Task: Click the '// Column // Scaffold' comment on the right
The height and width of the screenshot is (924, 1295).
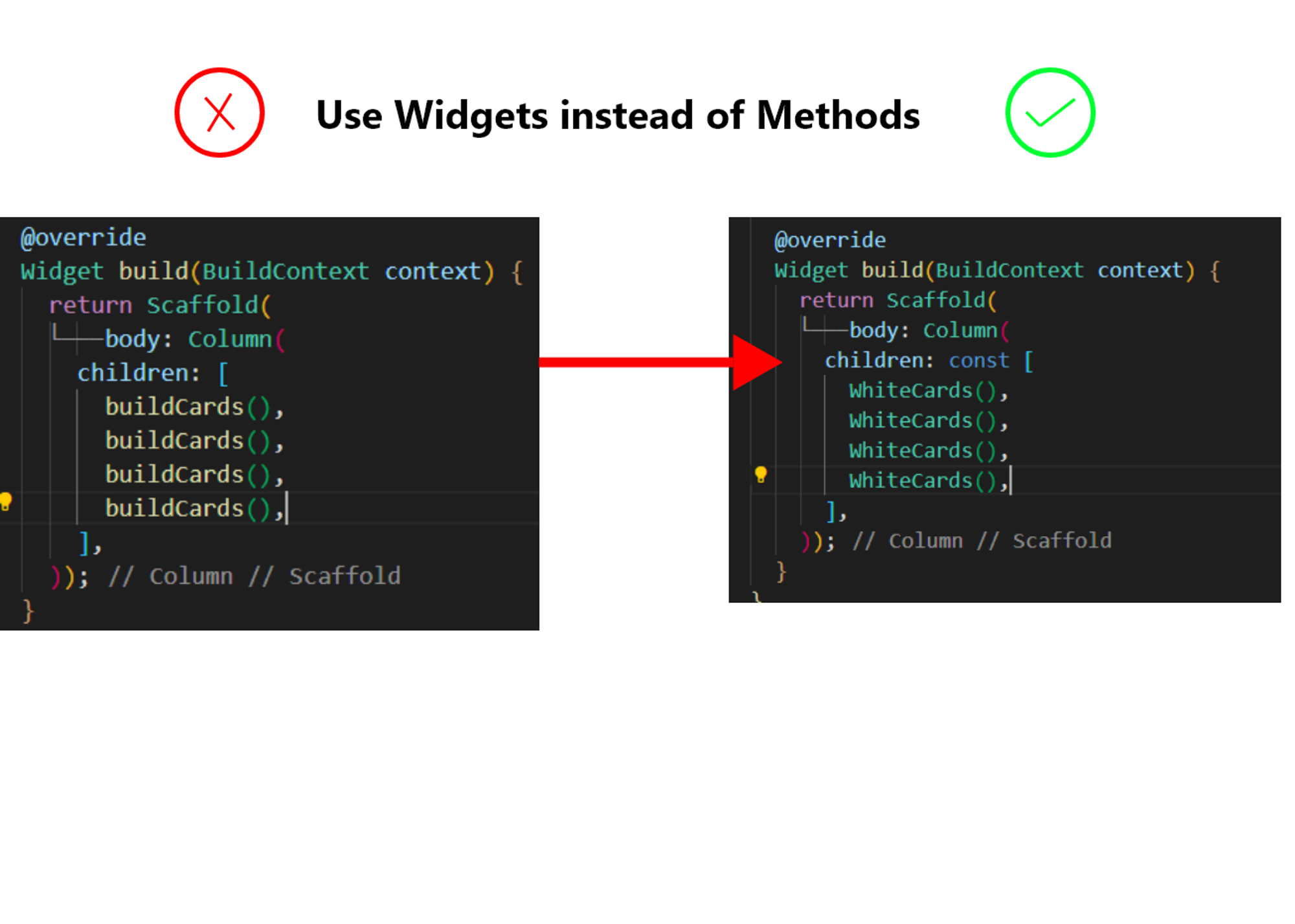Action: (x=982, y=541)
